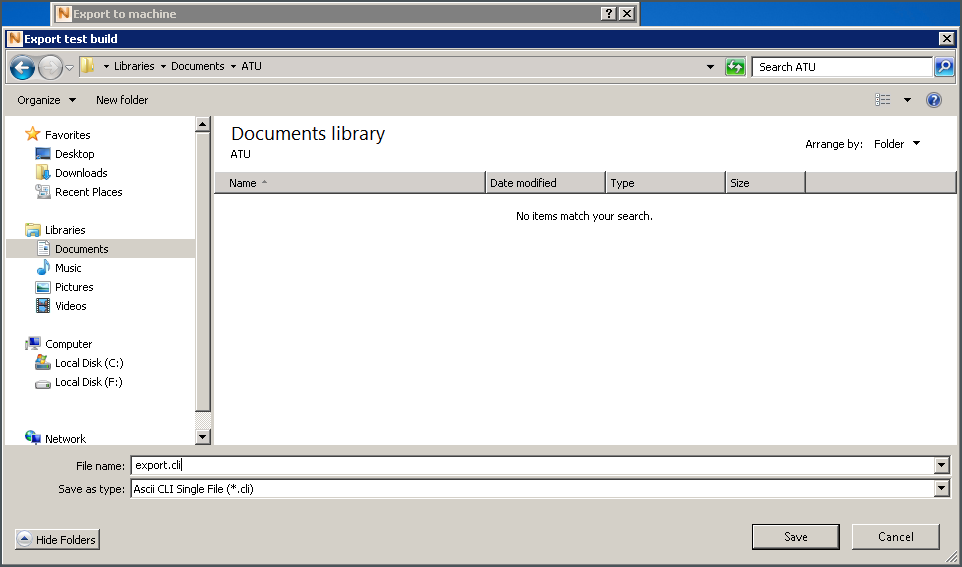Screen dimensions: 962x567
Task: Sort by the Size column header
Action: pyautogui.click(x=766, y=183)
